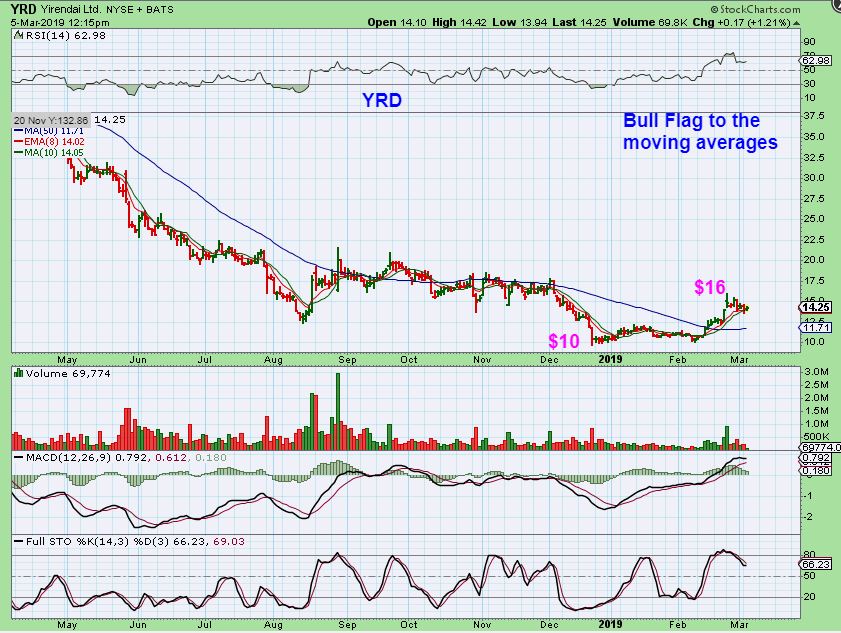Click the 14.25 last price tag on axis
The width and height of the screenshot is (841, 633).
(x=816, y=307)
